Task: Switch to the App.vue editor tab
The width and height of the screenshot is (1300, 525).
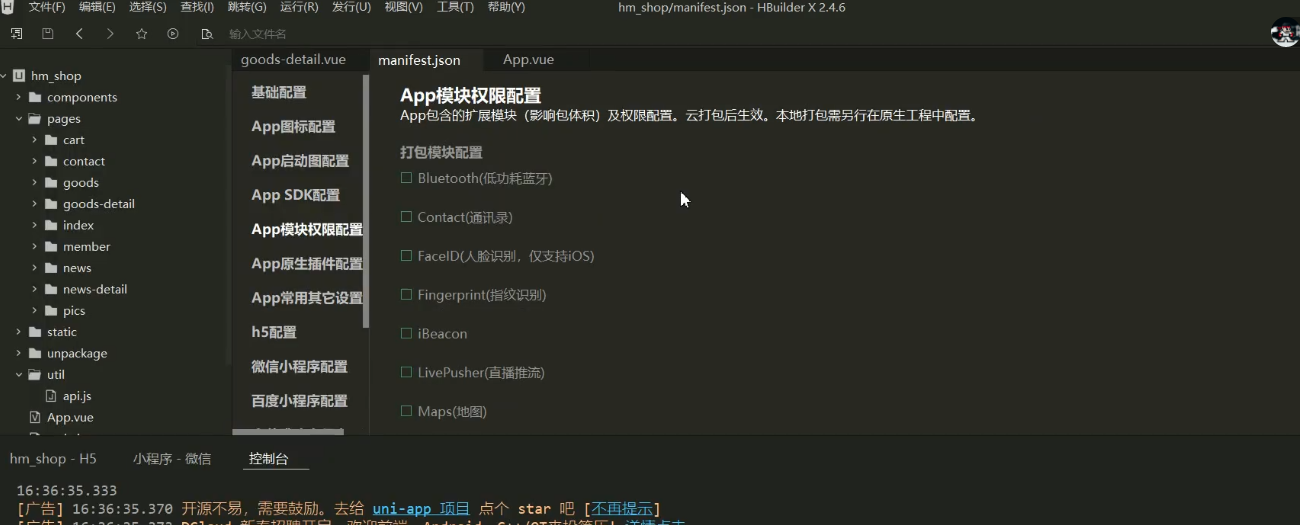Action: pyautogui.click(x=528, y=60)
